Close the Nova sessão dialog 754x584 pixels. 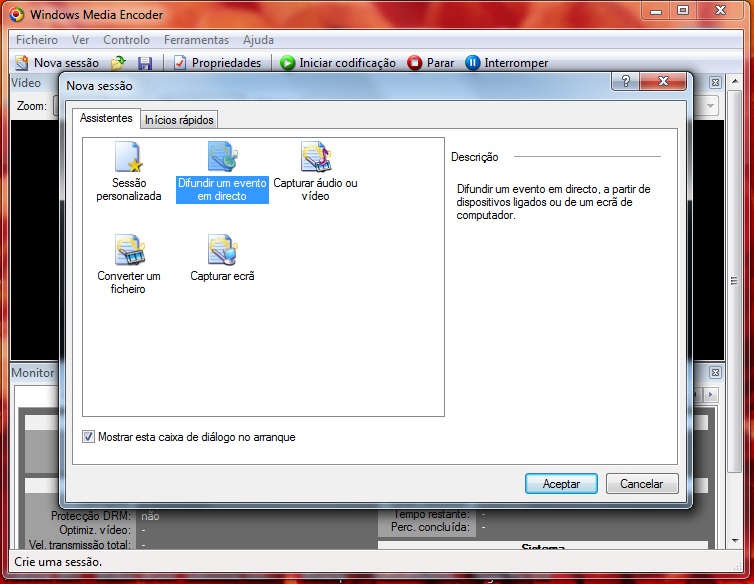click(663, 81)
